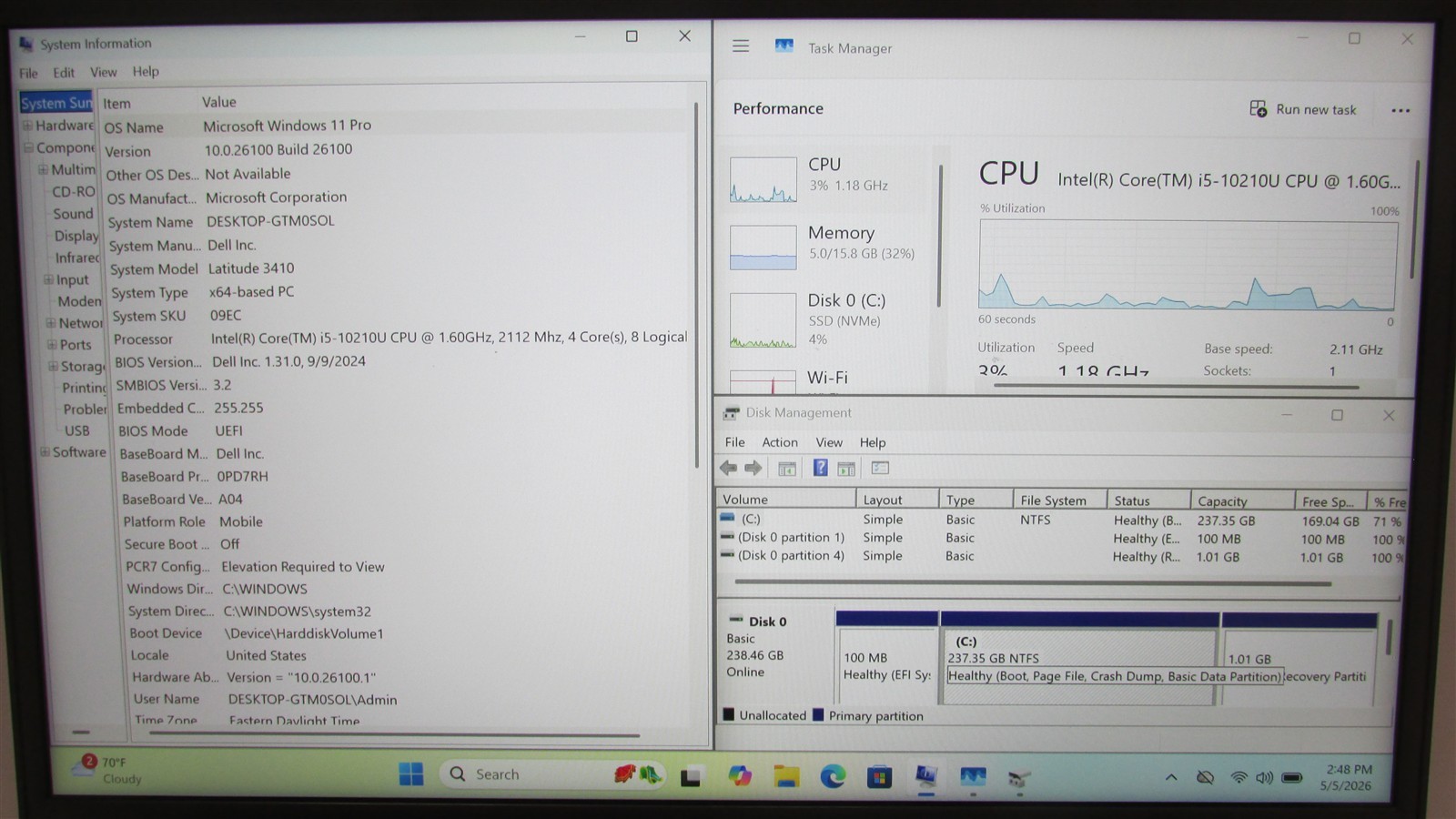Open clock showing 2:48 PM date

coord(1348,777)
